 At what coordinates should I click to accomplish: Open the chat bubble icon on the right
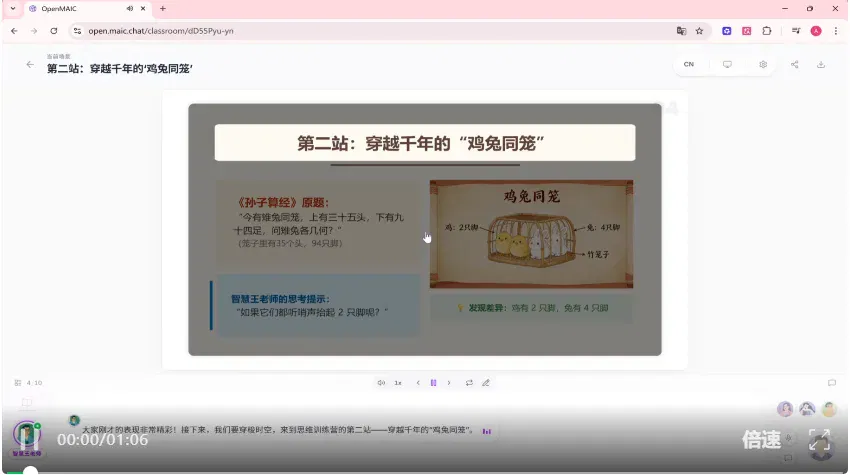832,383
